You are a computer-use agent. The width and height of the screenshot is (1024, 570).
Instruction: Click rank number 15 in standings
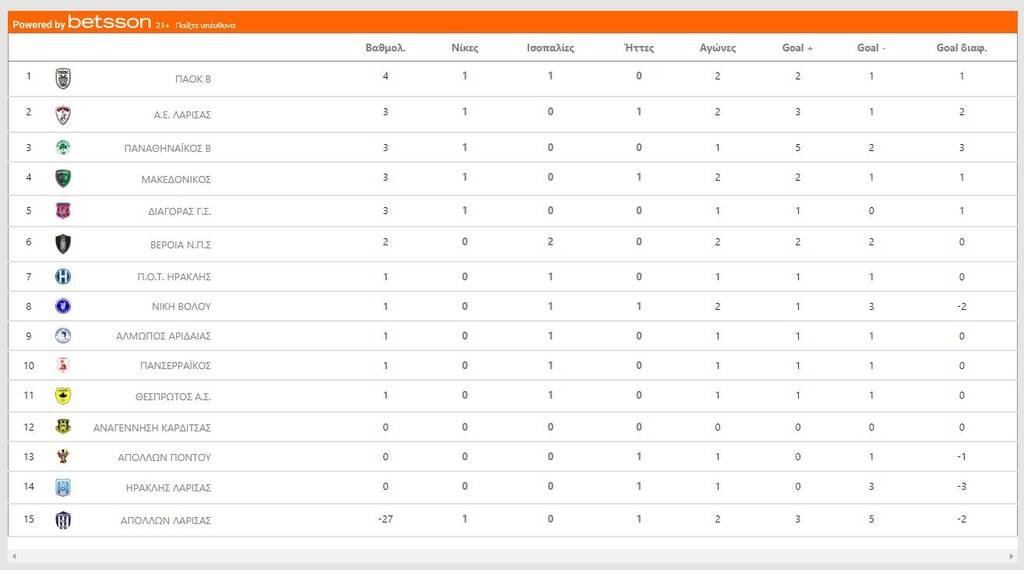(29, 519)
